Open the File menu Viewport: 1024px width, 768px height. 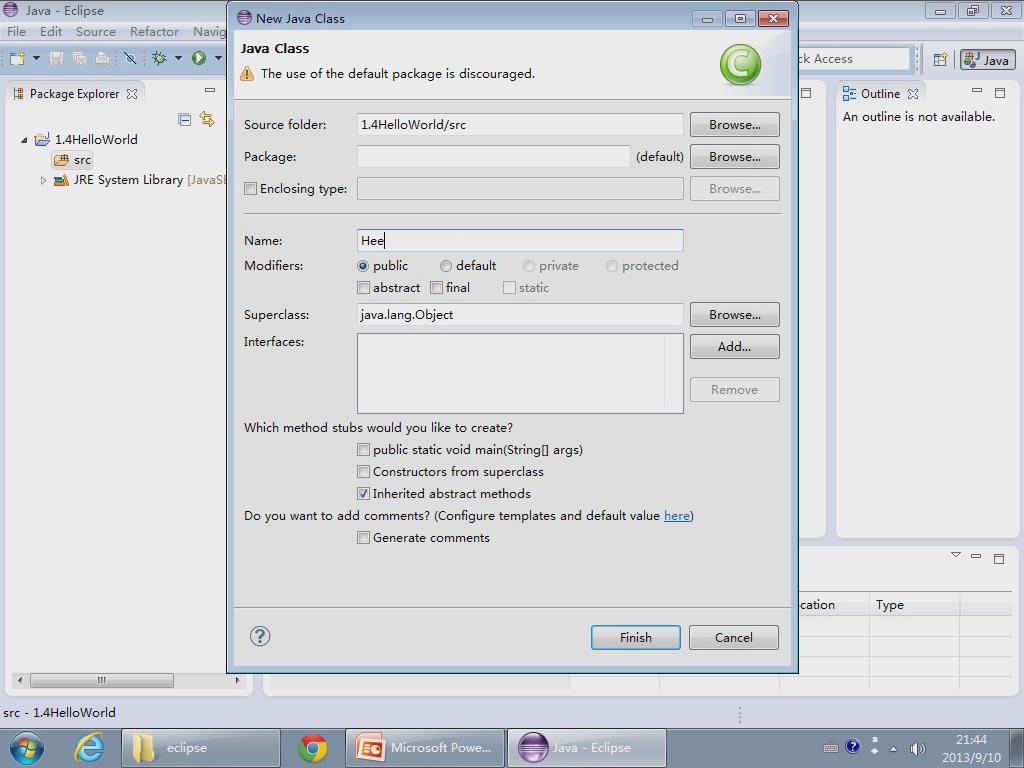pos(16,31)
